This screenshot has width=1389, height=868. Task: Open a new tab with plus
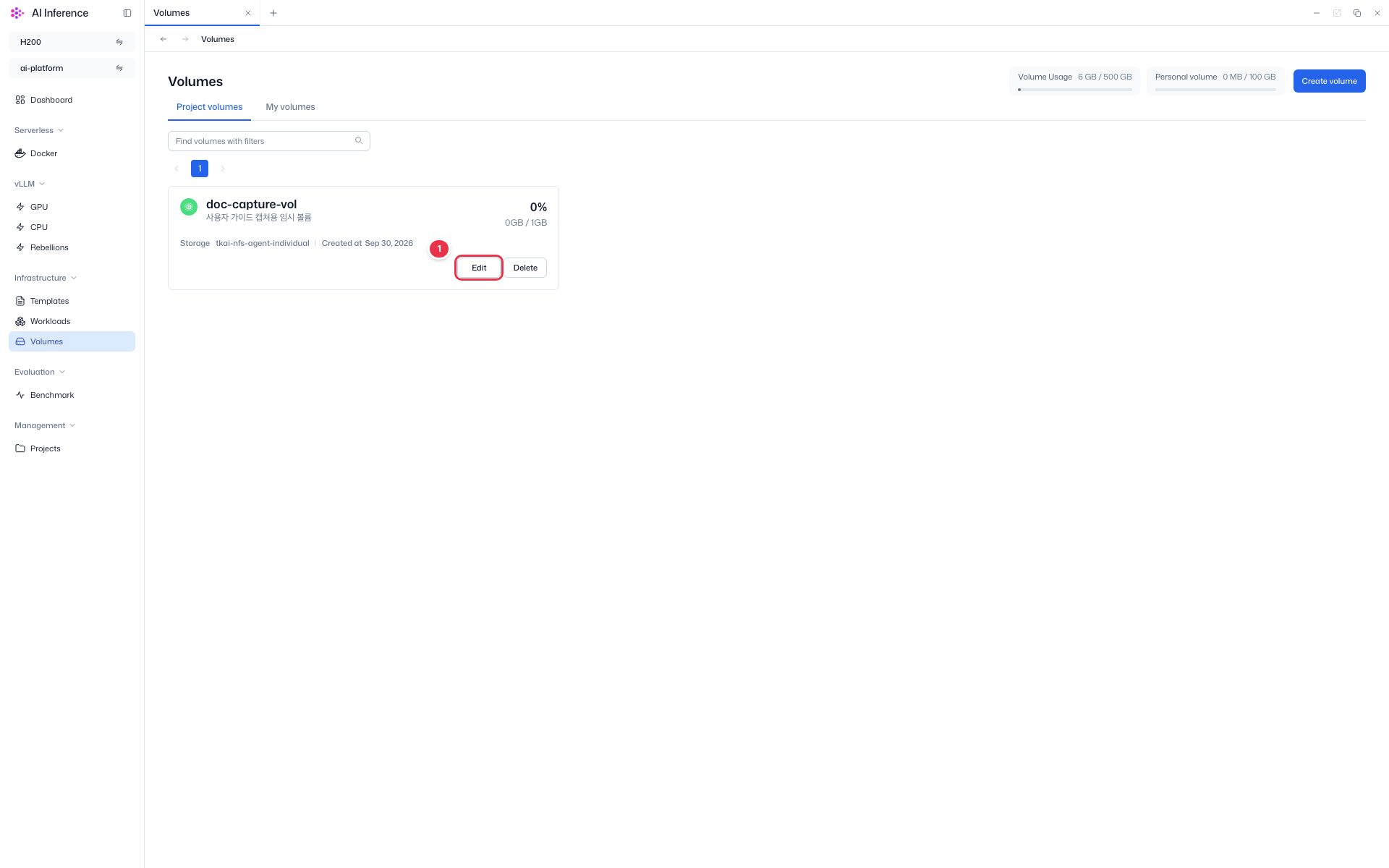273,13
